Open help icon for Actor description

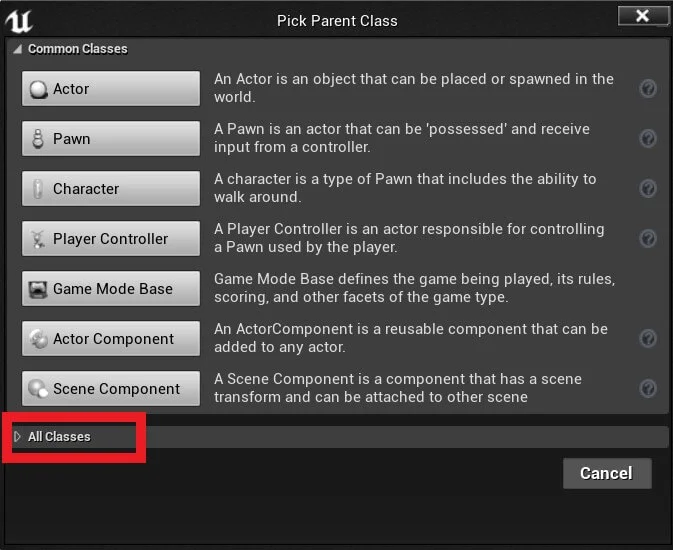tap(648, 88)
